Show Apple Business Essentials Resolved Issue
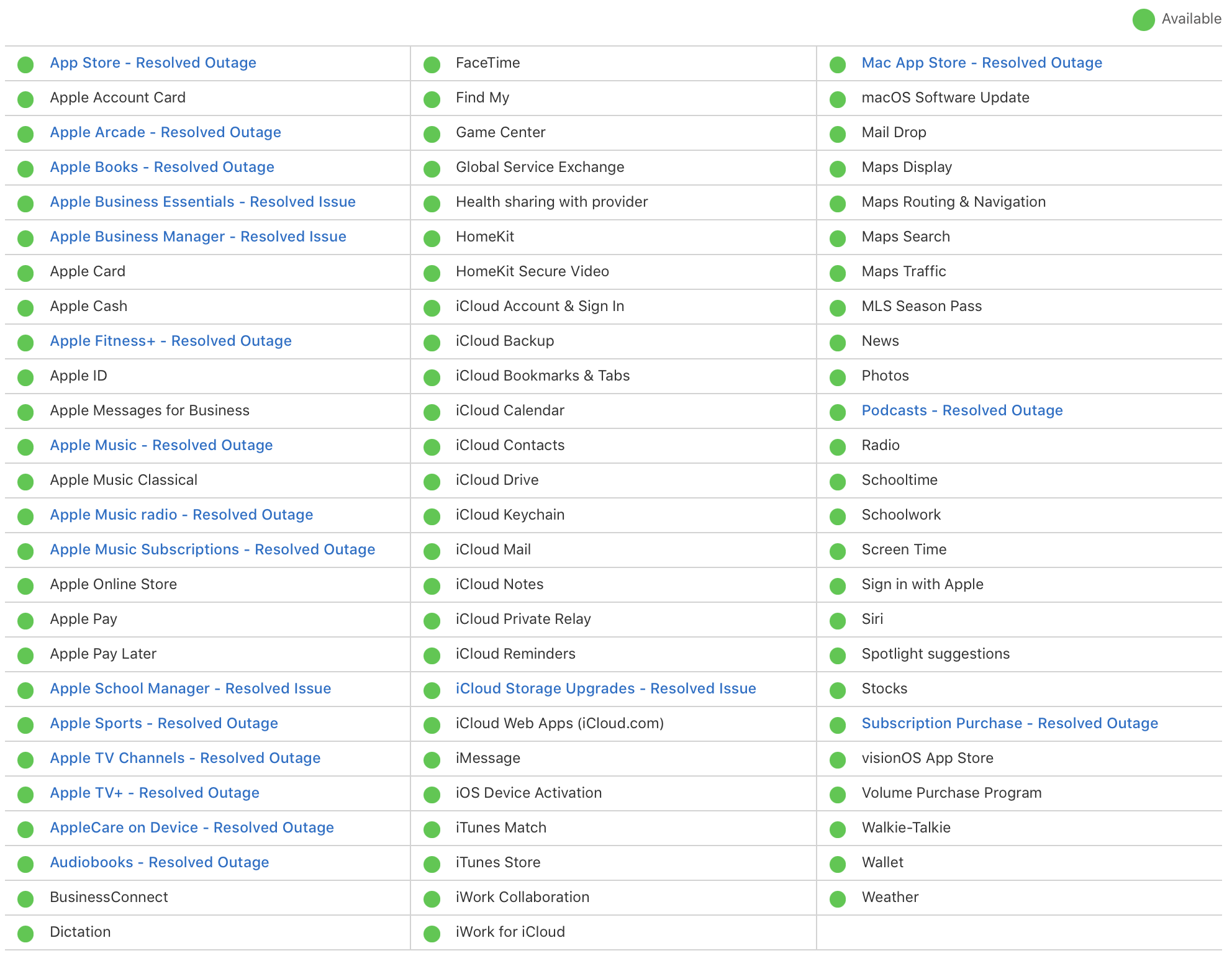The width and height of the screenshot is (1232, 961). tap(202, 202)
